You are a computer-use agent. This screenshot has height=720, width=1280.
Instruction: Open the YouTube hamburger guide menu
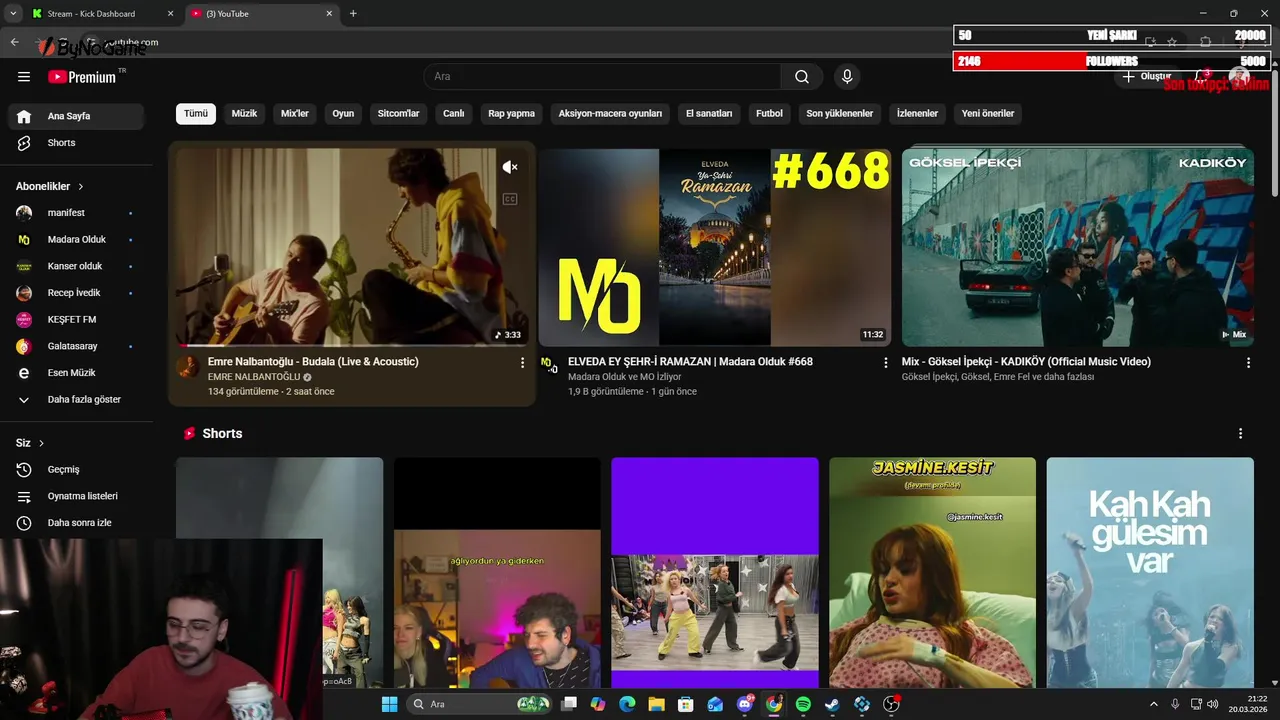pyautogui.click(x=24, y=77)
